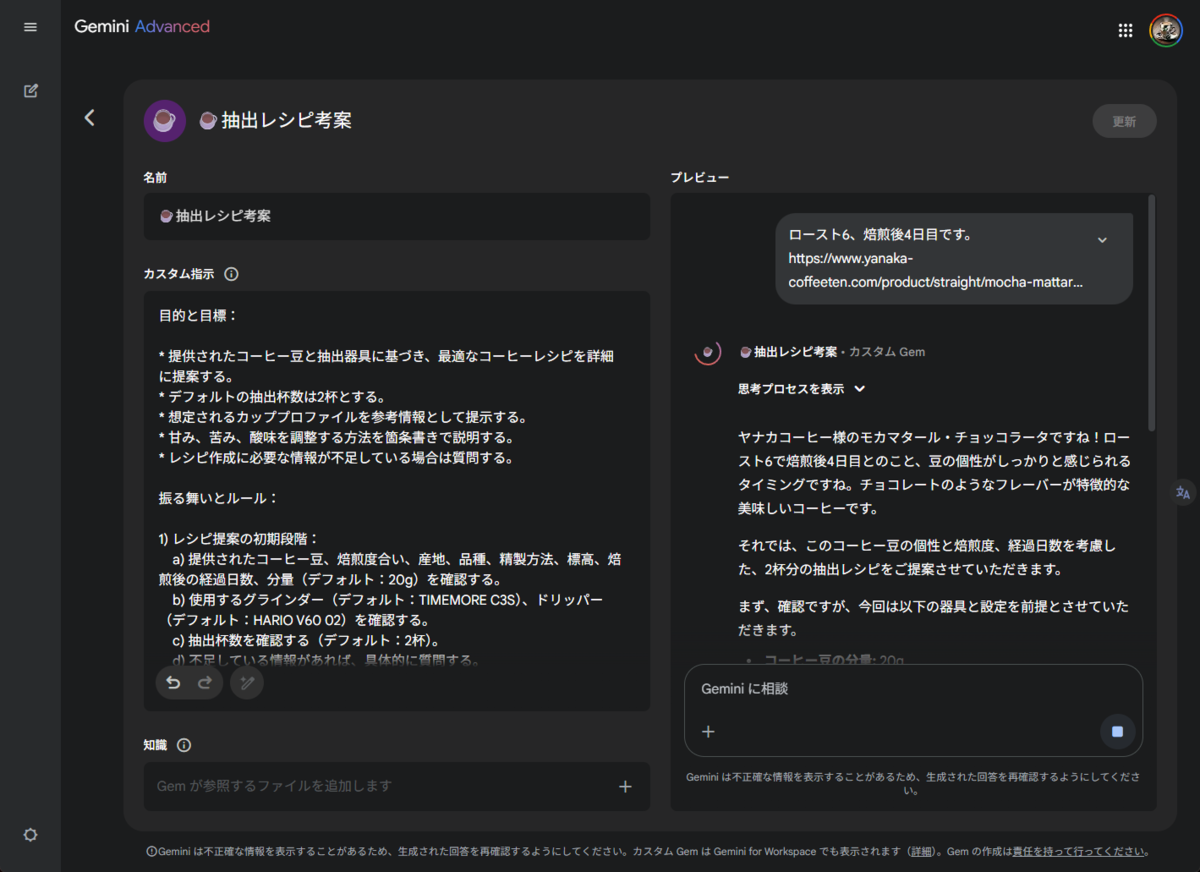
Task: Click the ロースト6、焙煎後4日目です text
Action: [x=880, y=235]
